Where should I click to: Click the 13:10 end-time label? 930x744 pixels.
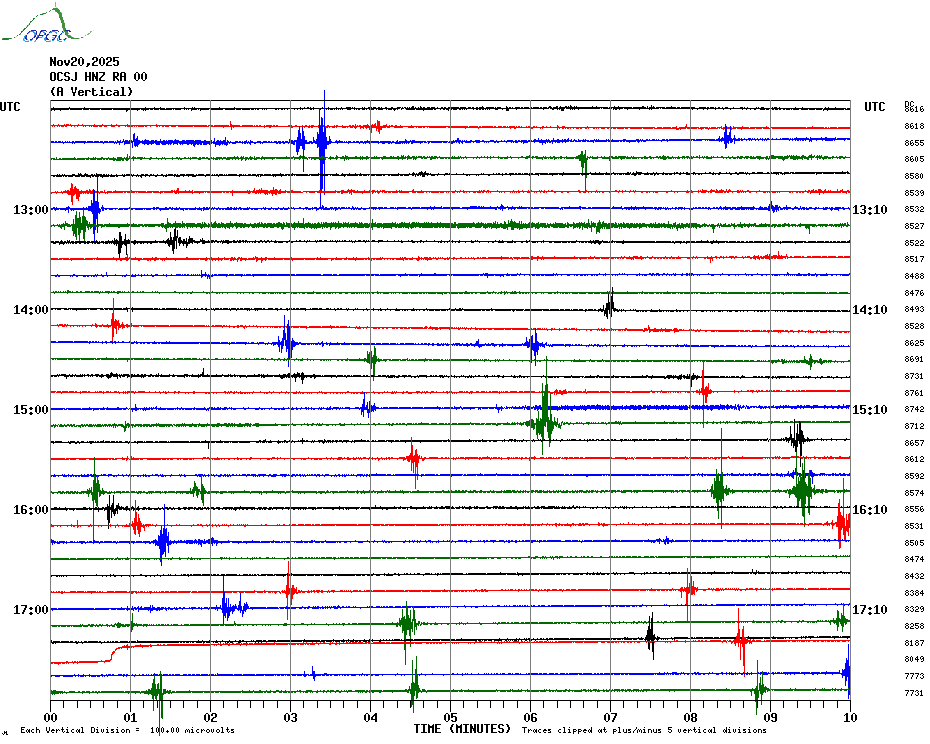tap(870, 209)
